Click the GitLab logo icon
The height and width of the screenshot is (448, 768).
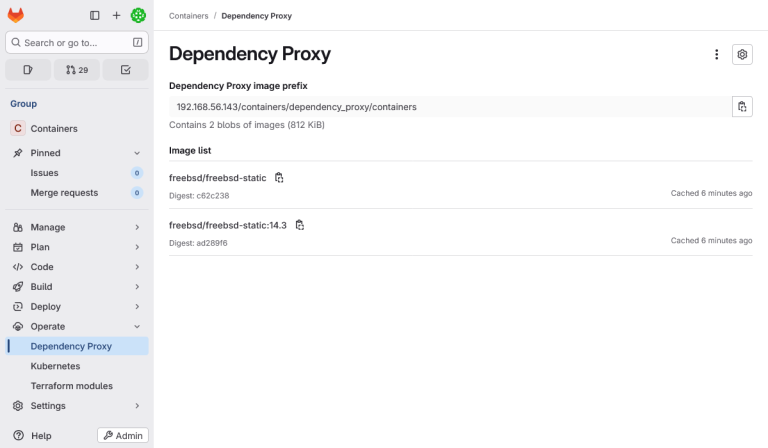pos(16,15)
